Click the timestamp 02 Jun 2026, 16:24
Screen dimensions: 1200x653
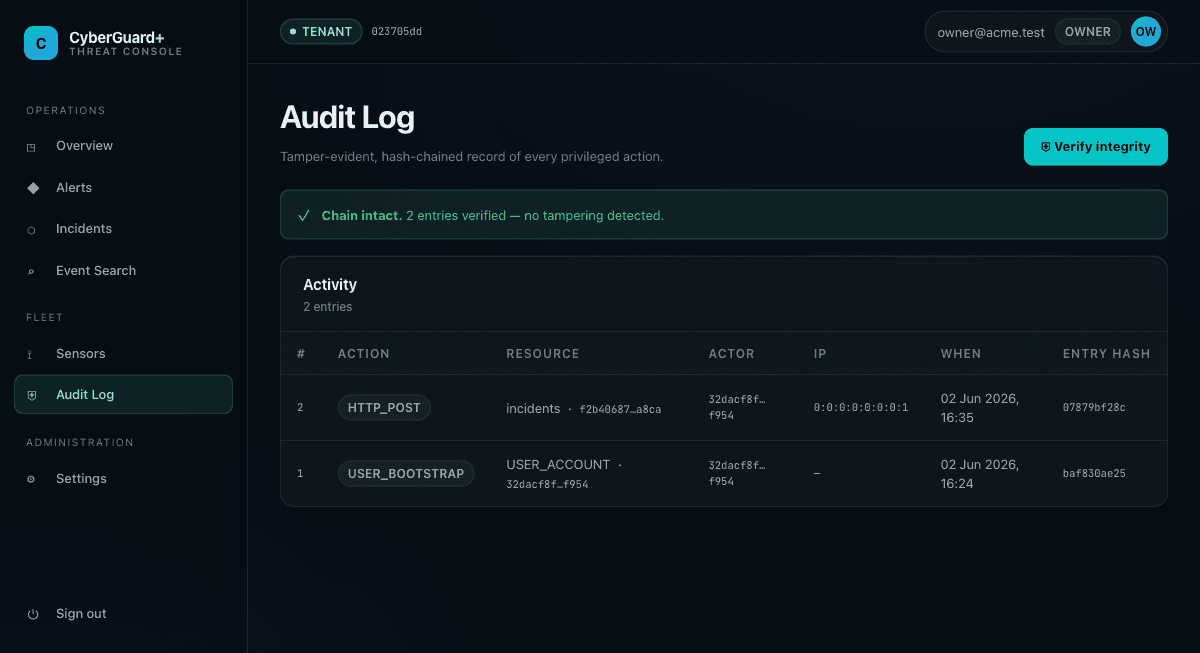point(980,474)
